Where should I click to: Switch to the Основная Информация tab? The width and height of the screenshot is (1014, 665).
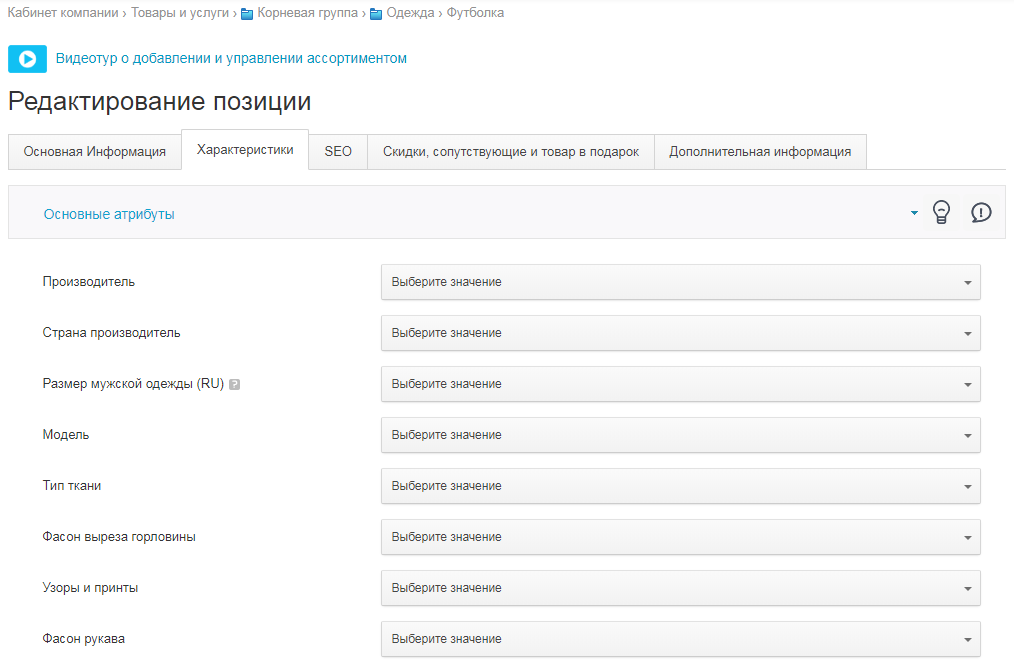tap(95, 152)
